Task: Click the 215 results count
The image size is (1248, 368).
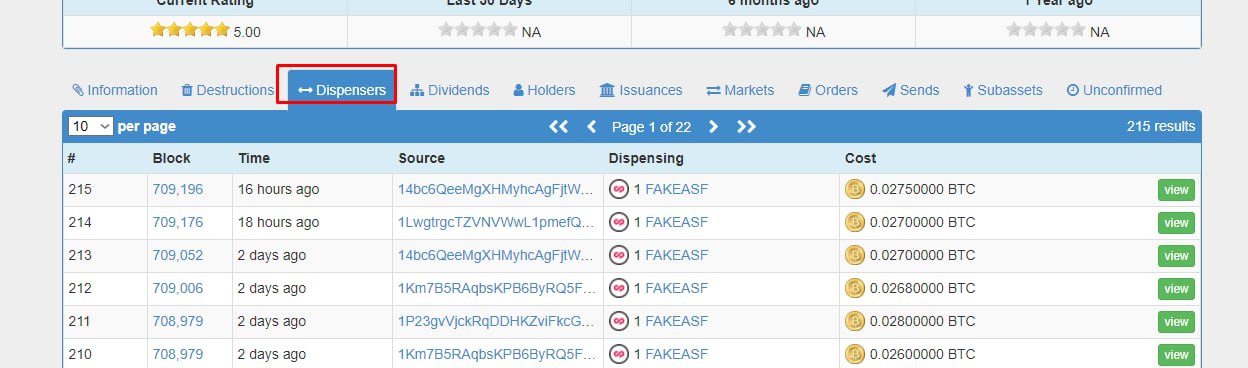Action: pos(1160,127)
